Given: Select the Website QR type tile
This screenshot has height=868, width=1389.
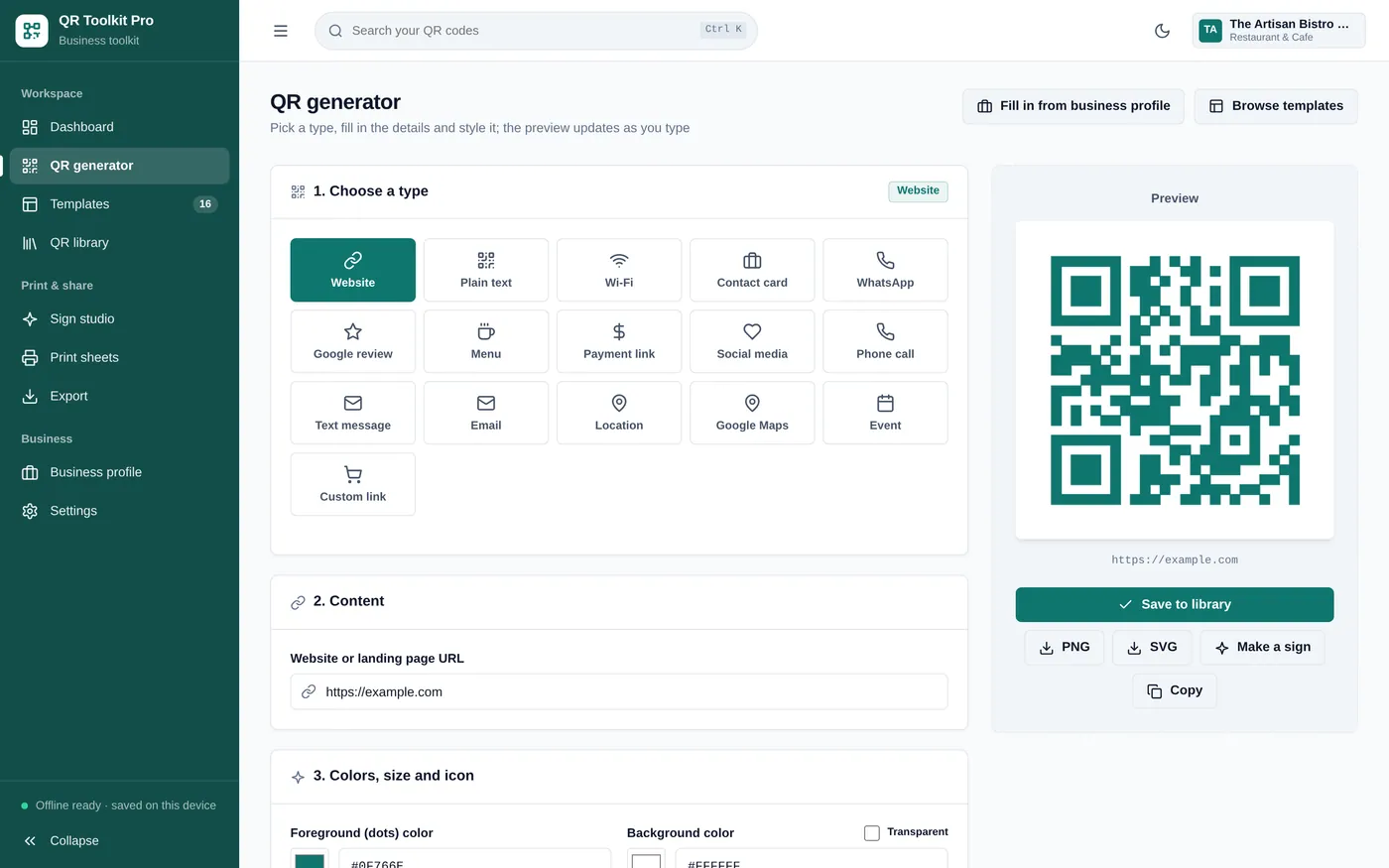Looking at the screenshot, I should [x=352, y=270].
